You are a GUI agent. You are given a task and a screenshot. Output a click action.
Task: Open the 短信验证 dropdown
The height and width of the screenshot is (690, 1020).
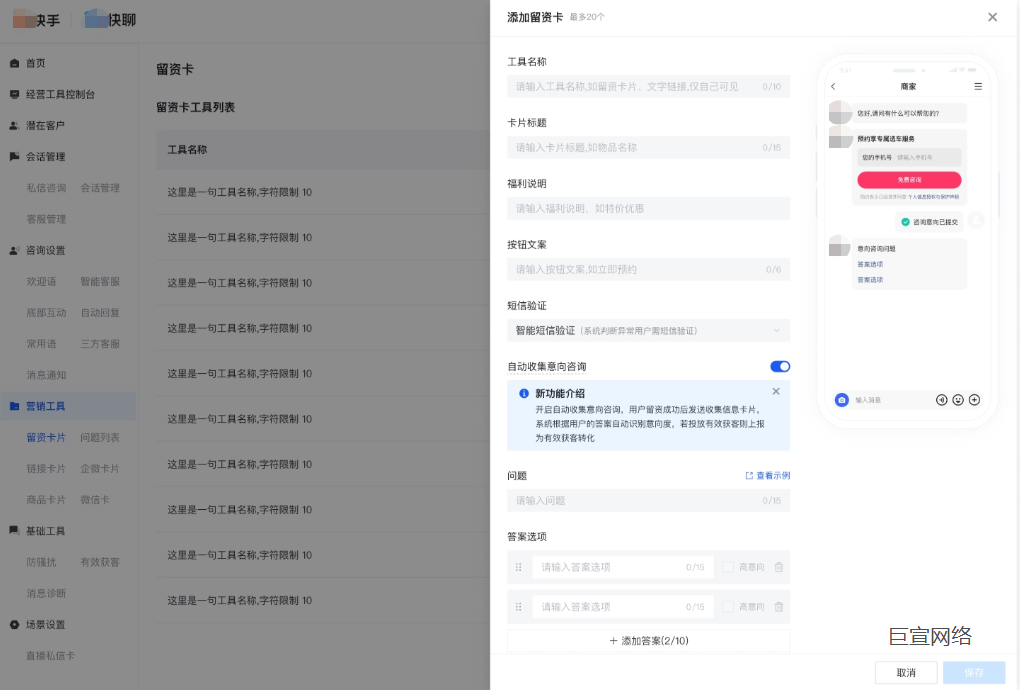coord(648,328)
